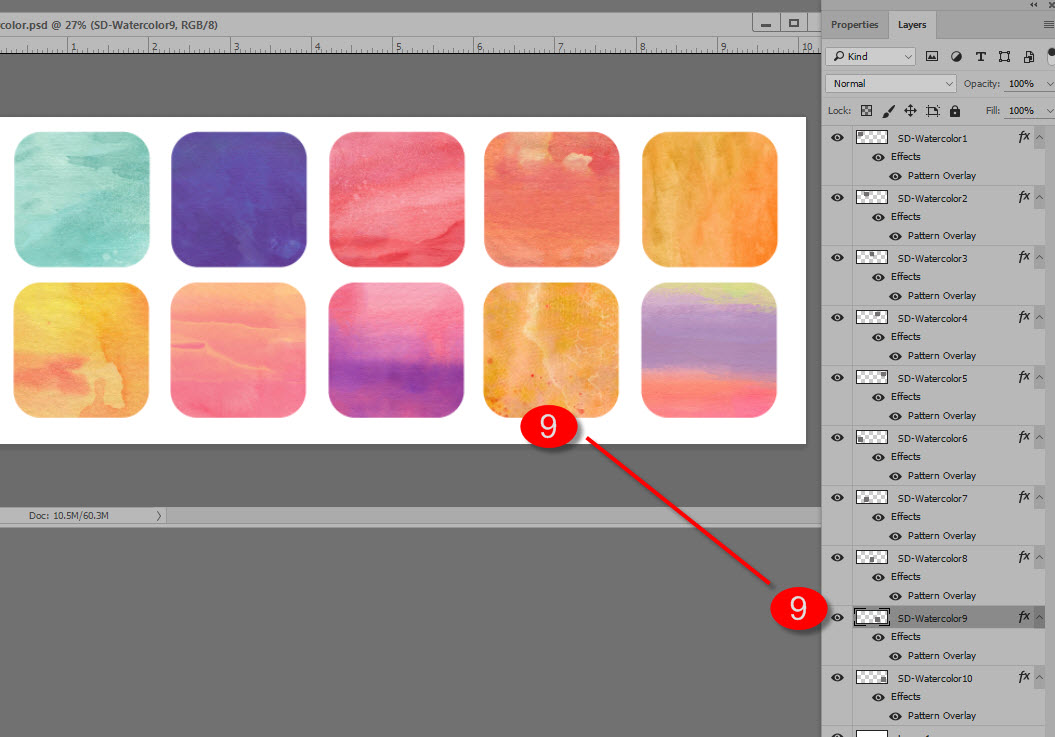Image resolution: width=1055 pixels, height=737 pixels.
Task: Click fx icon on SD-Watercolor5 layer
Action: point(1024,376)
